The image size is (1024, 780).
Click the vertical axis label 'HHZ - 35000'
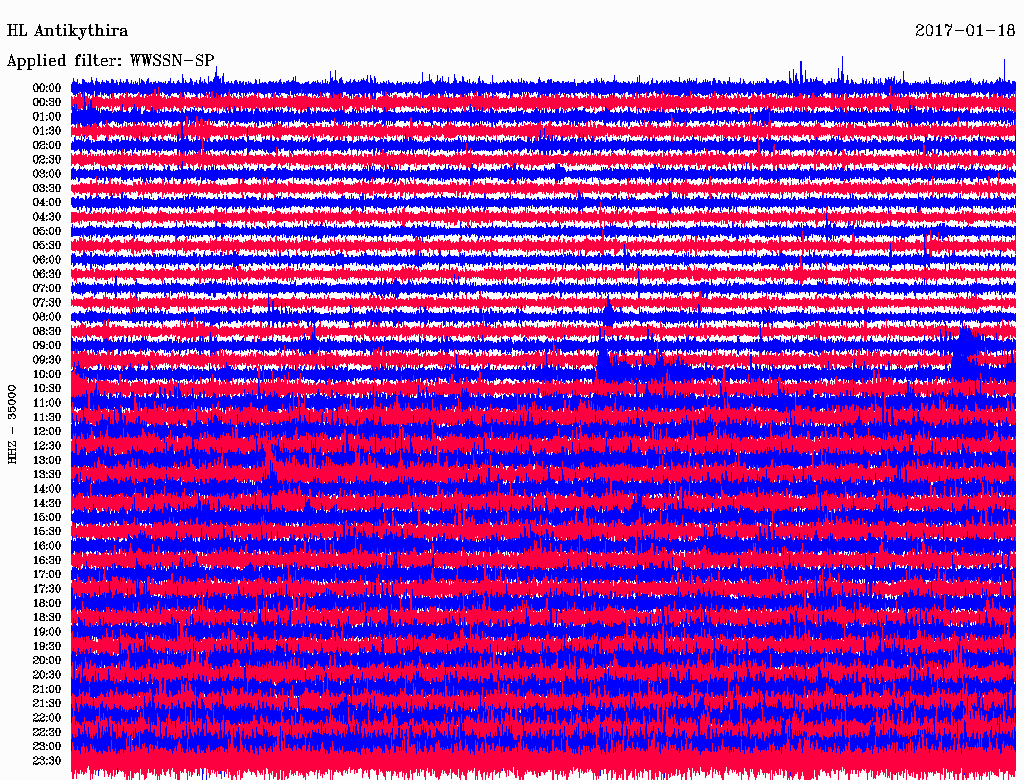pyautogui.click(x=12, y=425)
